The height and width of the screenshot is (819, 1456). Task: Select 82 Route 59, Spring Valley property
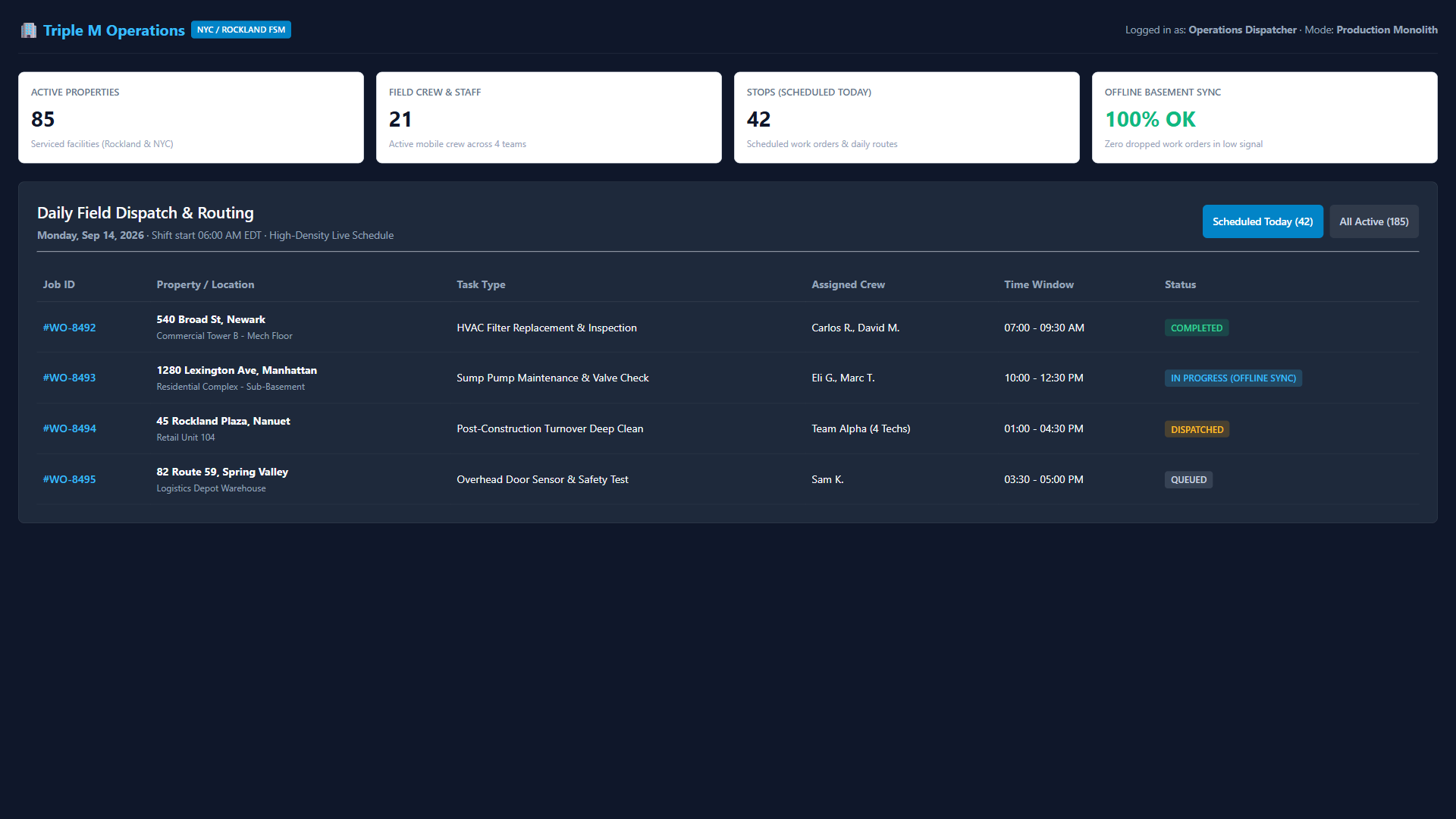[222, 472]
